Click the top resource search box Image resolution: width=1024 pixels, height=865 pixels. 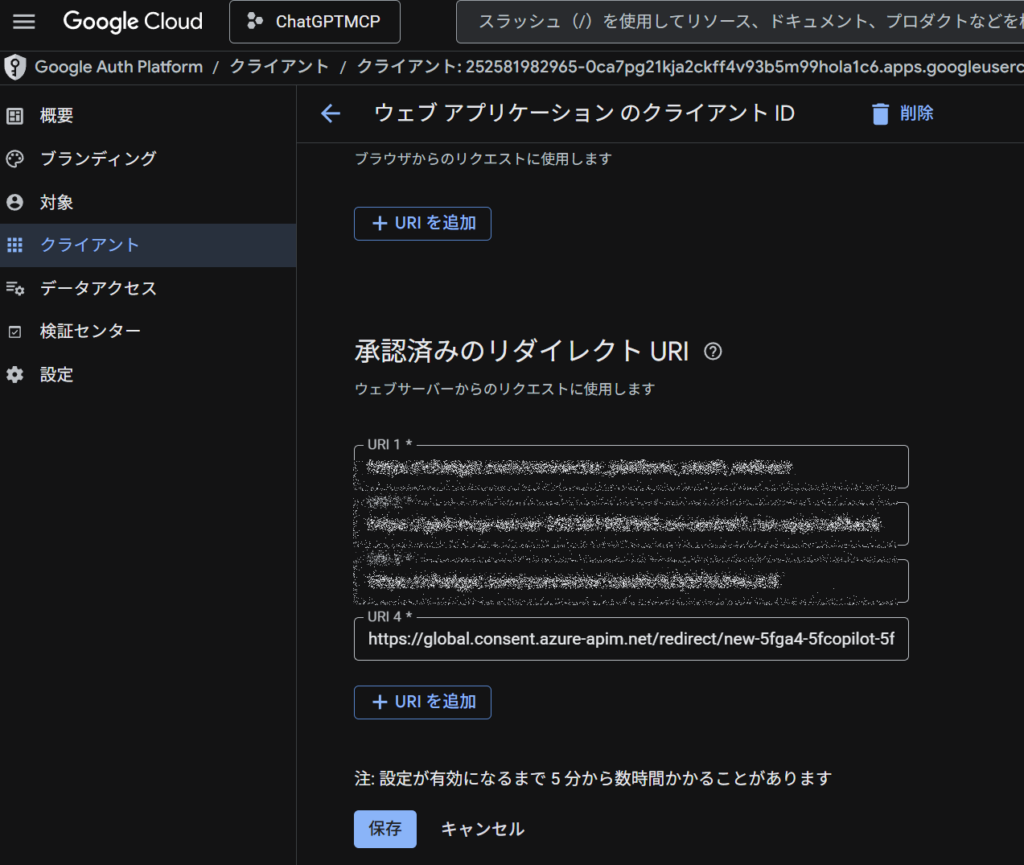pos(740,22)
